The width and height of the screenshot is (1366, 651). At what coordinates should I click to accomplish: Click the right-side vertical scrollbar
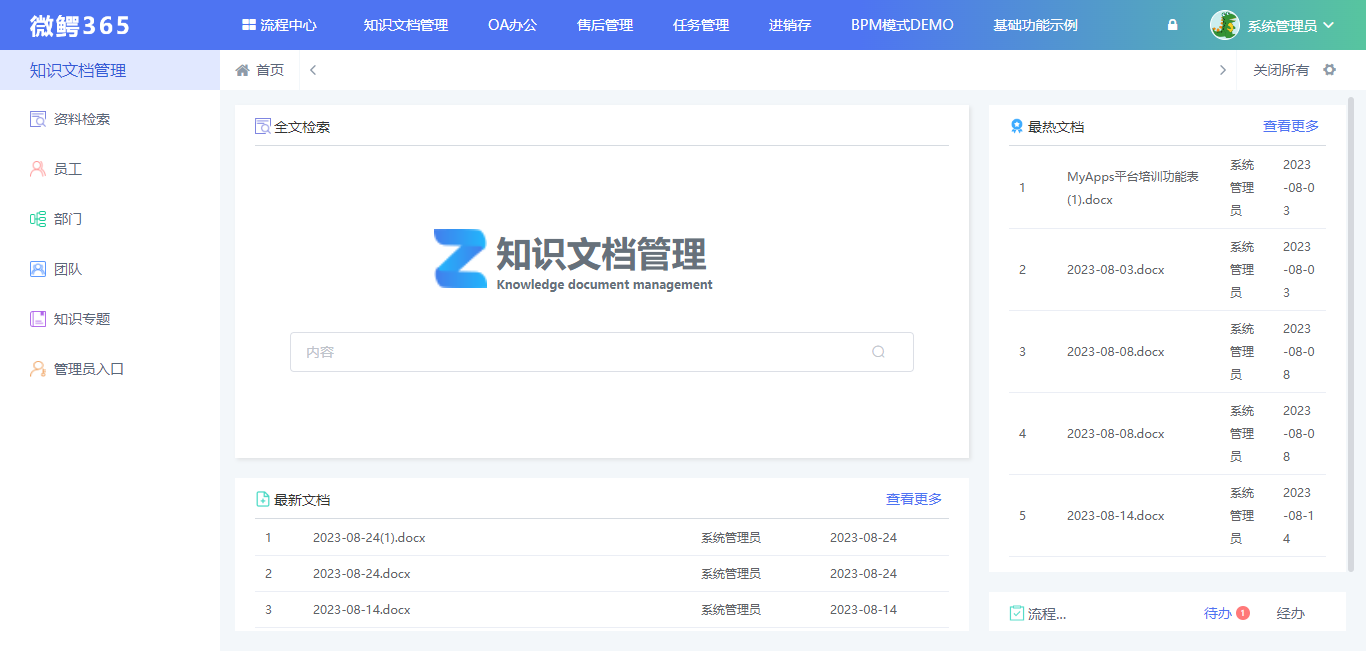click(1351, 333)
